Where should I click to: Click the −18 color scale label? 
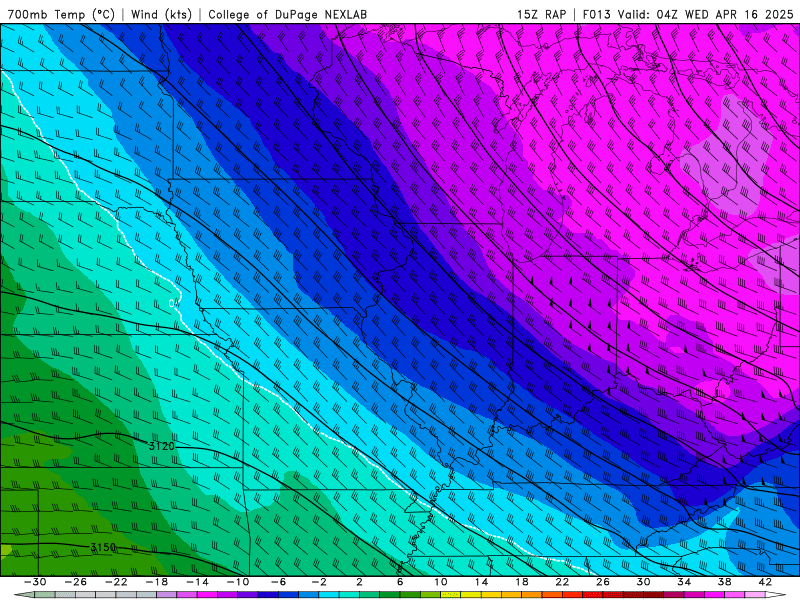click(157, 582)
